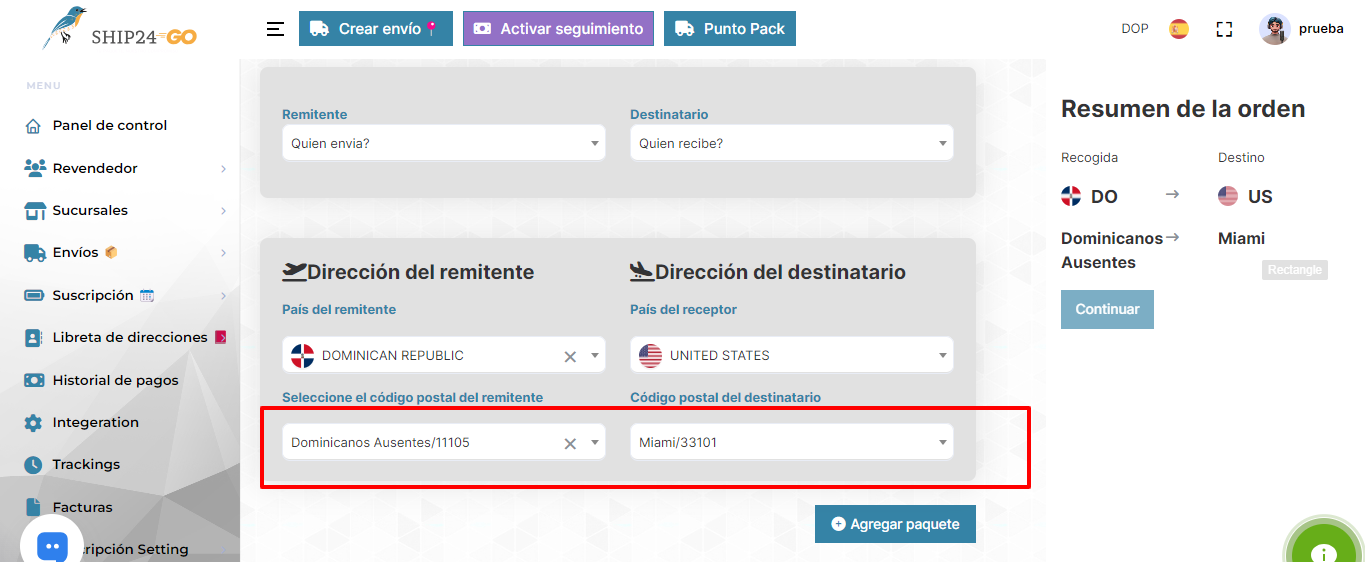
Task: Click the truck icon on the Punto Pack button
Action: (685, 29)
